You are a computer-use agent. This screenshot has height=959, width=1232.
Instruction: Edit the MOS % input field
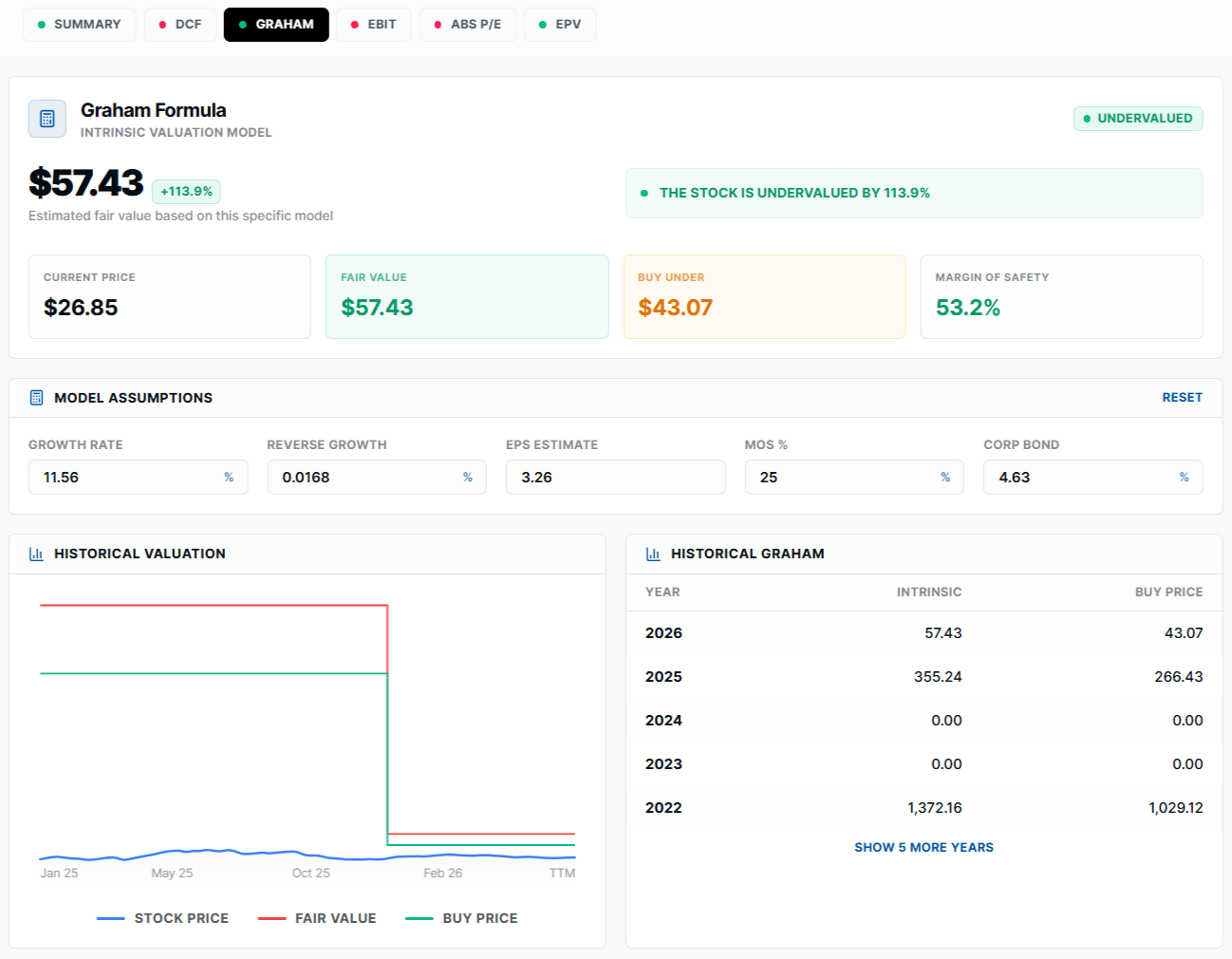pyautogui.click(x=854, y=477)
